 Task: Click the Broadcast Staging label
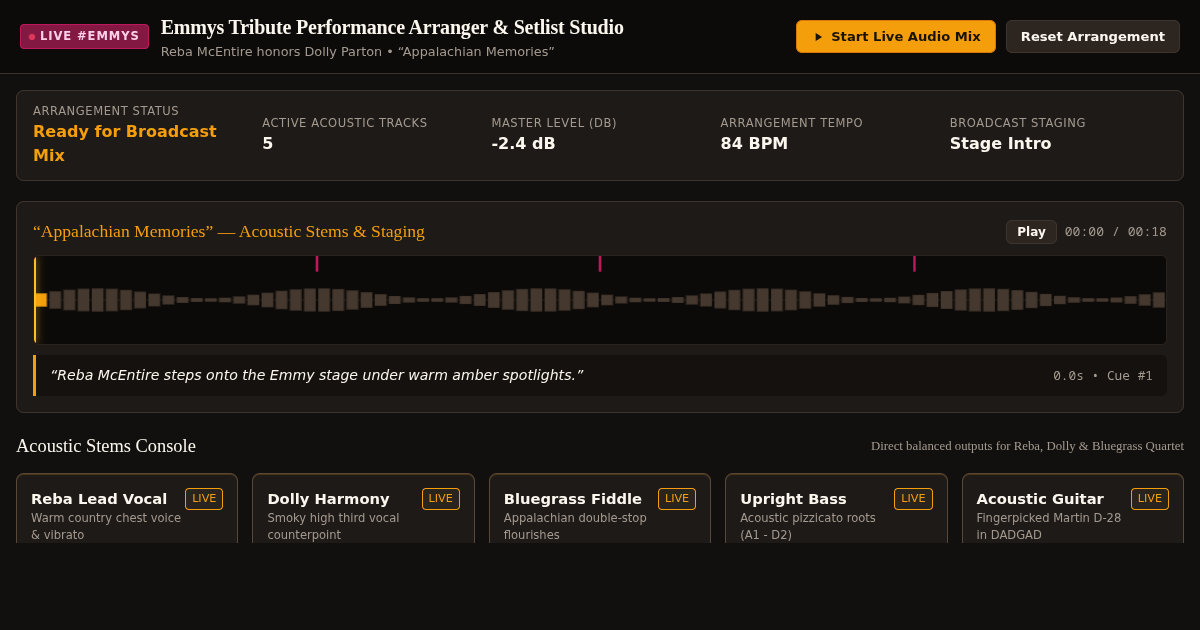(1017, 123)
